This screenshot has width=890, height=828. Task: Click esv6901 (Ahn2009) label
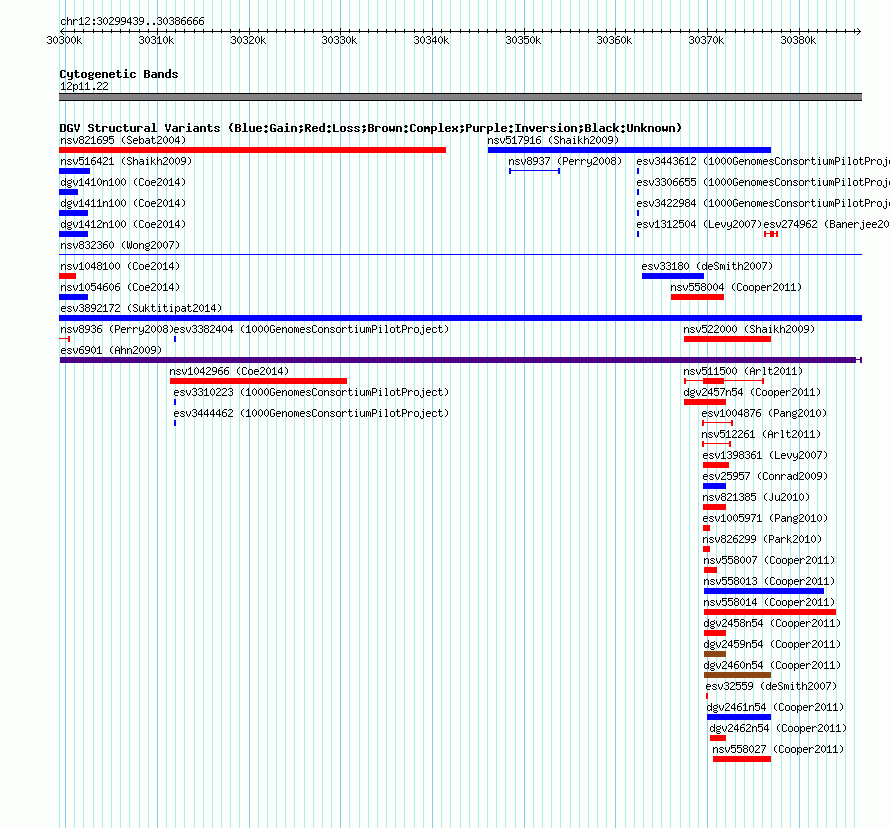(111, 350)
